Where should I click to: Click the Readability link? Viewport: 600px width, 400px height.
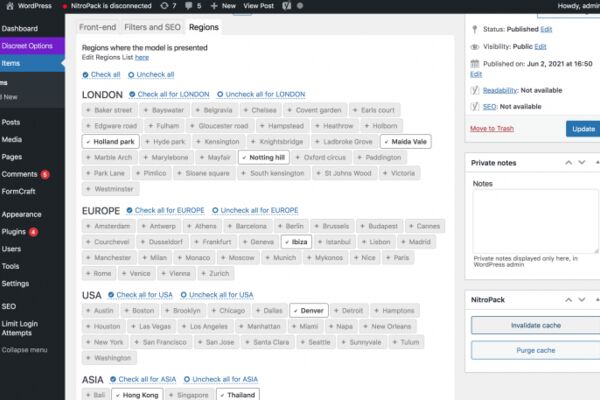[500, 90]
